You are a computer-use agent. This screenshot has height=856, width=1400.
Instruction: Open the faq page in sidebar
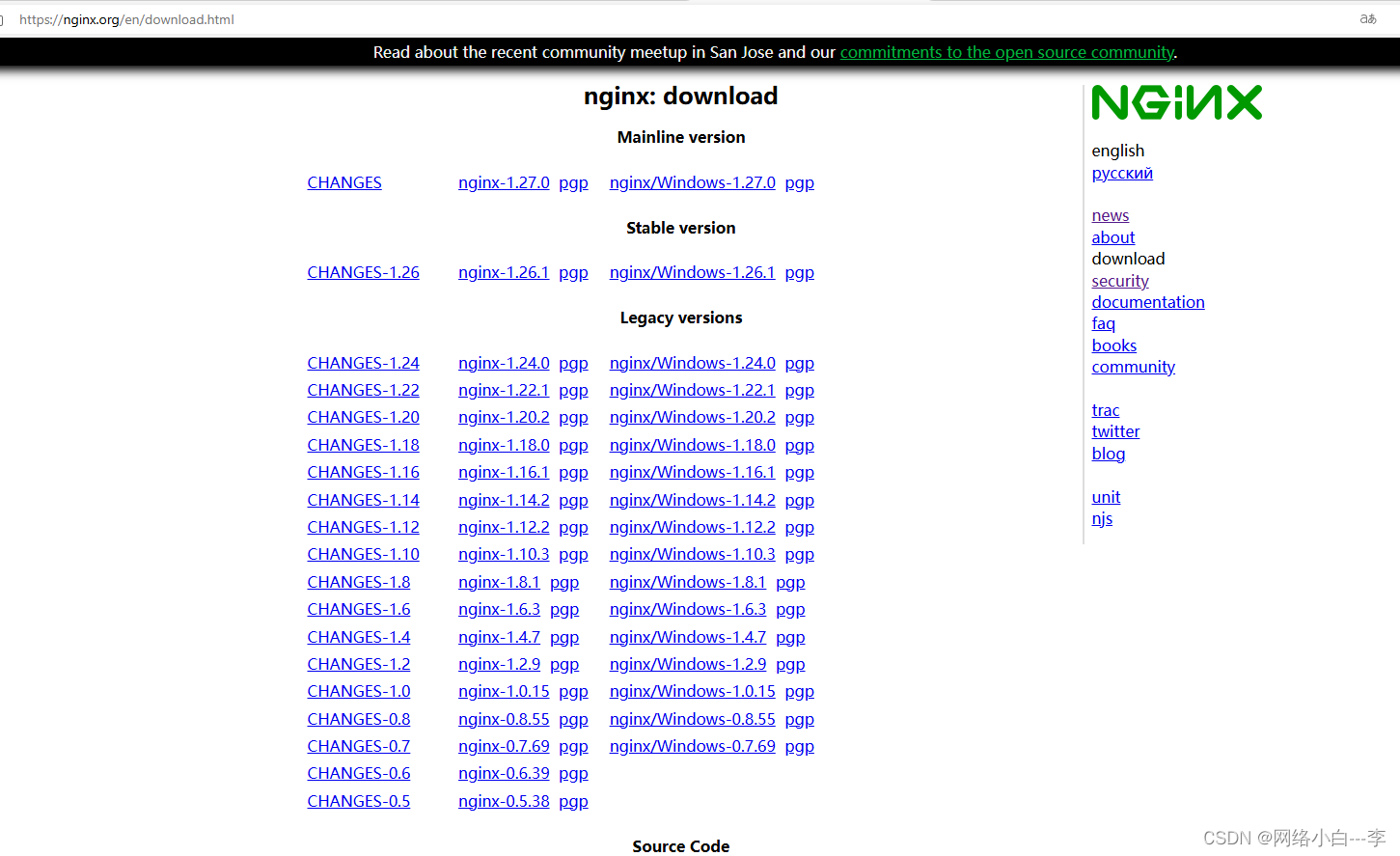click(x=1103, y=323)
